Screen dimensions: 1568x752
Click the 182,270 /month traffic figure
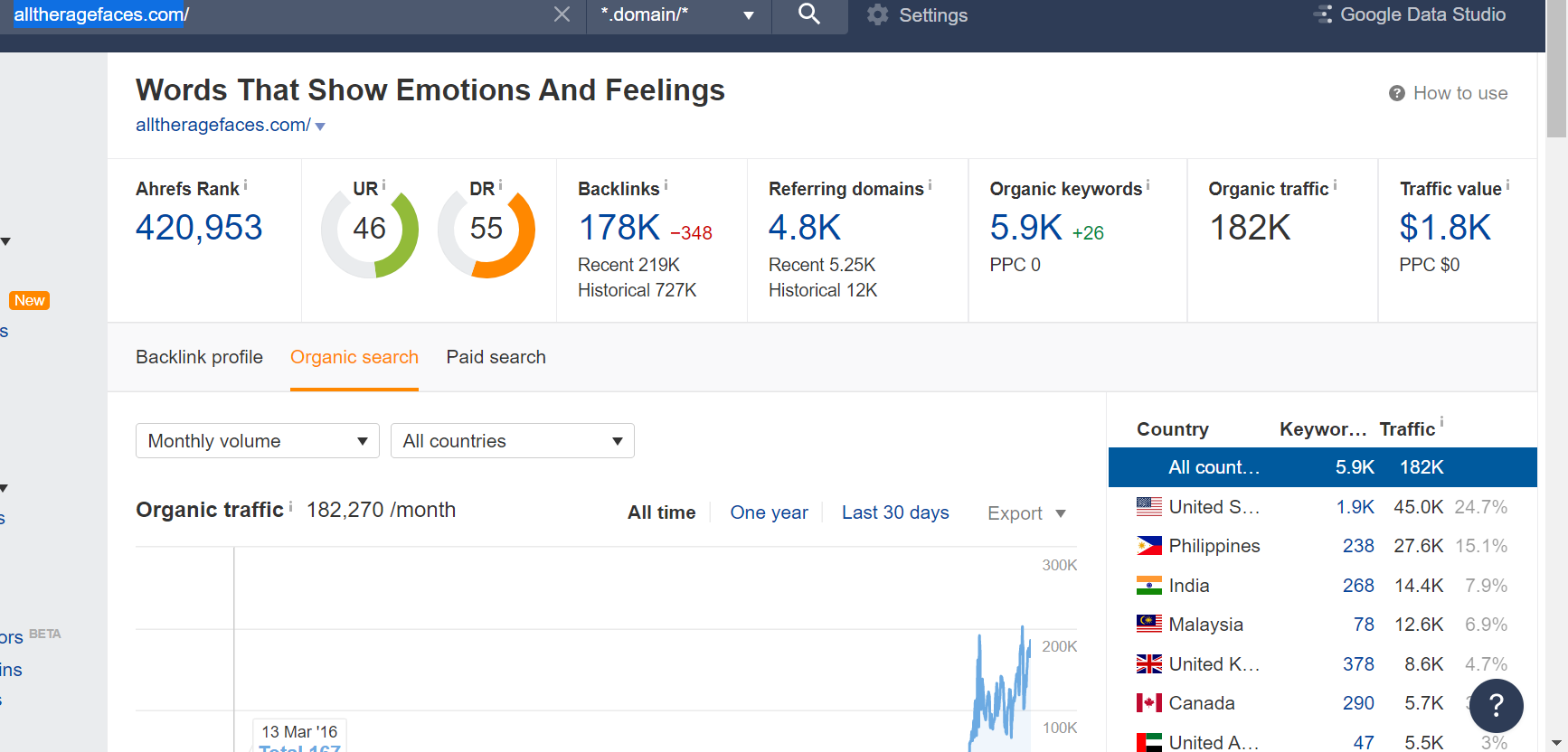point(381,510)
